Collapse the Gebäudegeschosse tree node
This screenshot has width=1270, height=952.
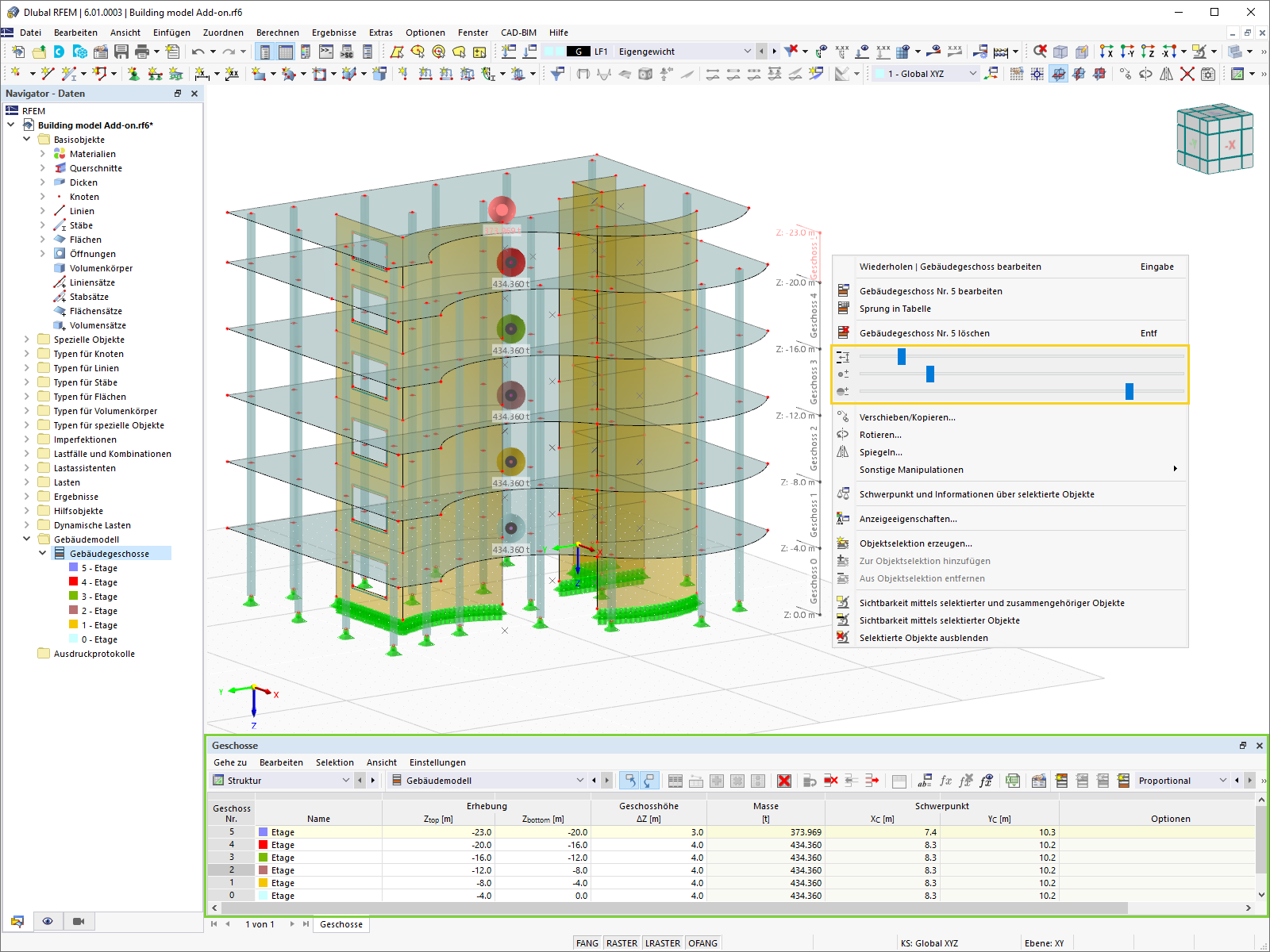[x=43, y=554]
